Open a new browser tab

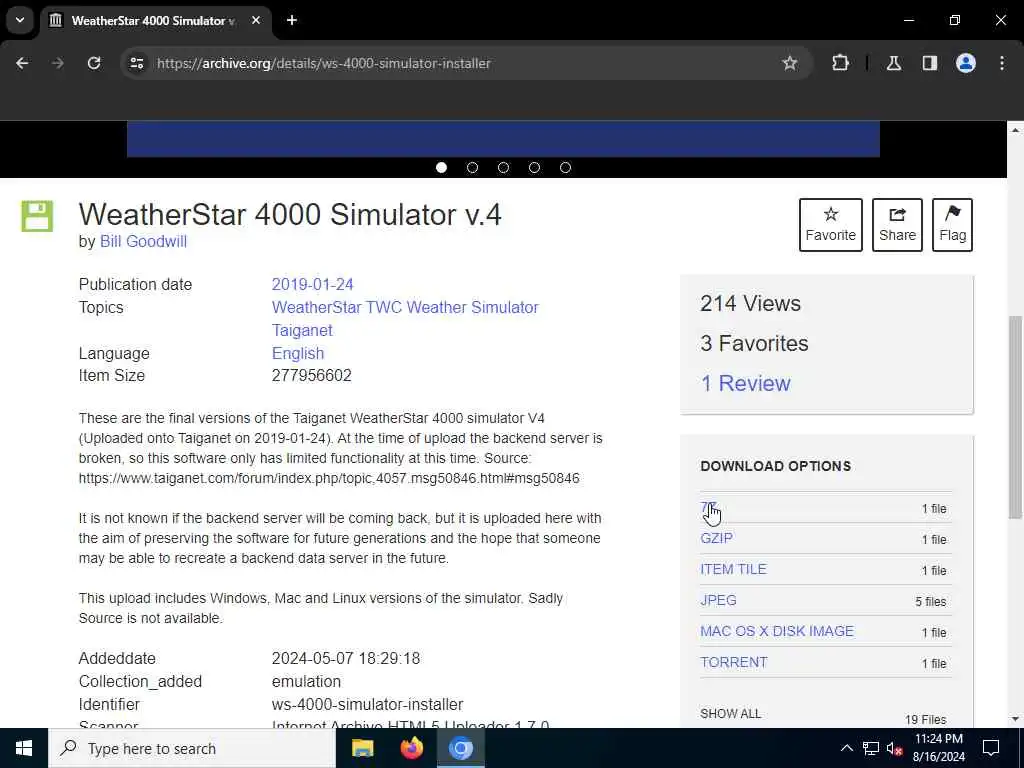292,20
